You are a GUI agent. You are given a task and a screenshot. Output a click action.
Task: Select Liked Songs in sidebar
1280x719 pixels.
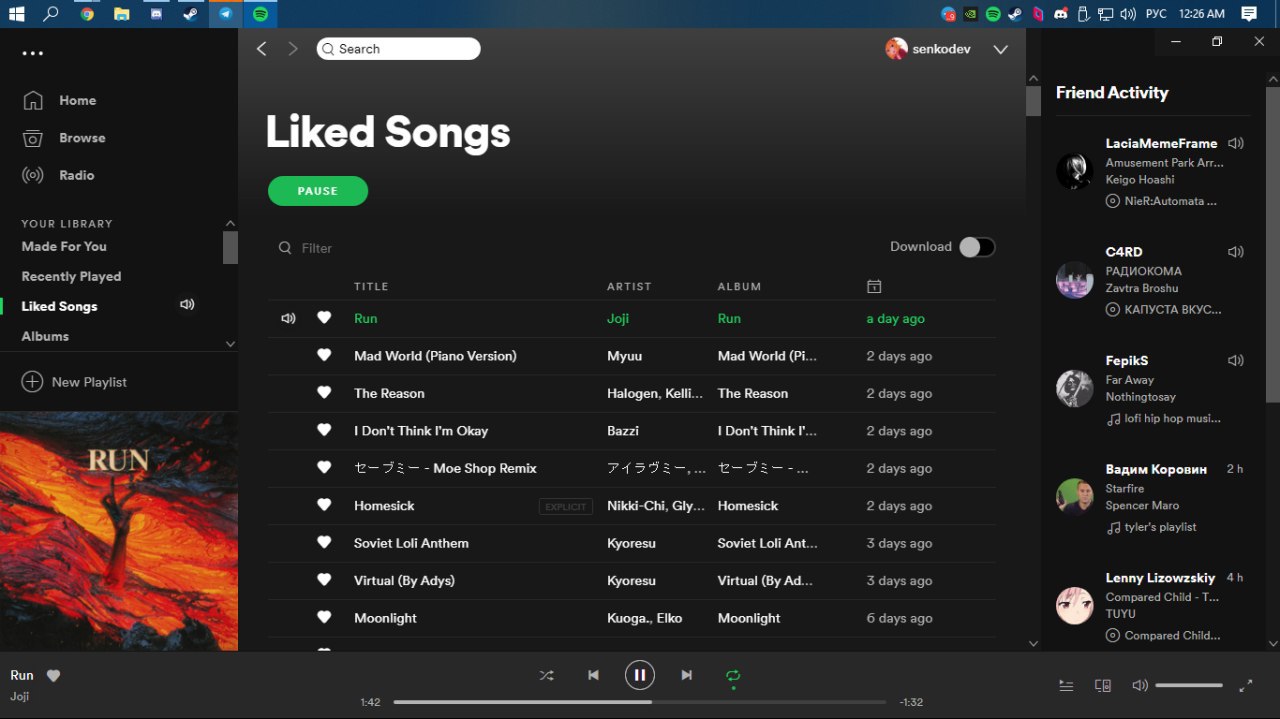pyautogui.click(x=59, y=306)
